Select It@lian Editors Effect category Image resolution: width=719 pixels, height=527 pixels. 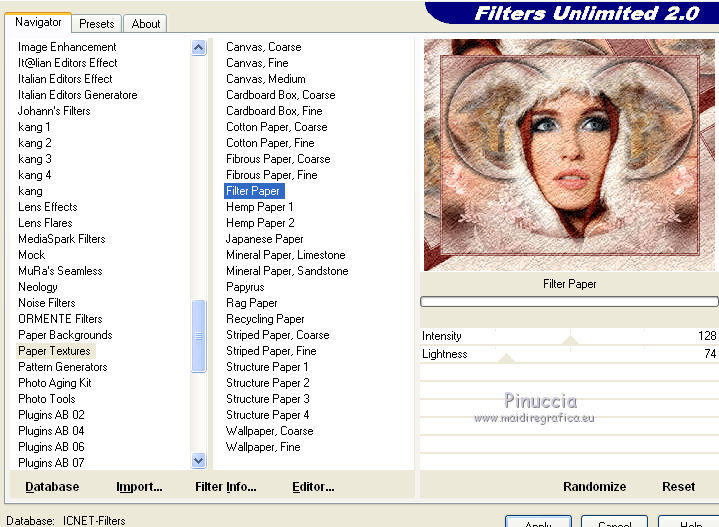coord(67,63)
